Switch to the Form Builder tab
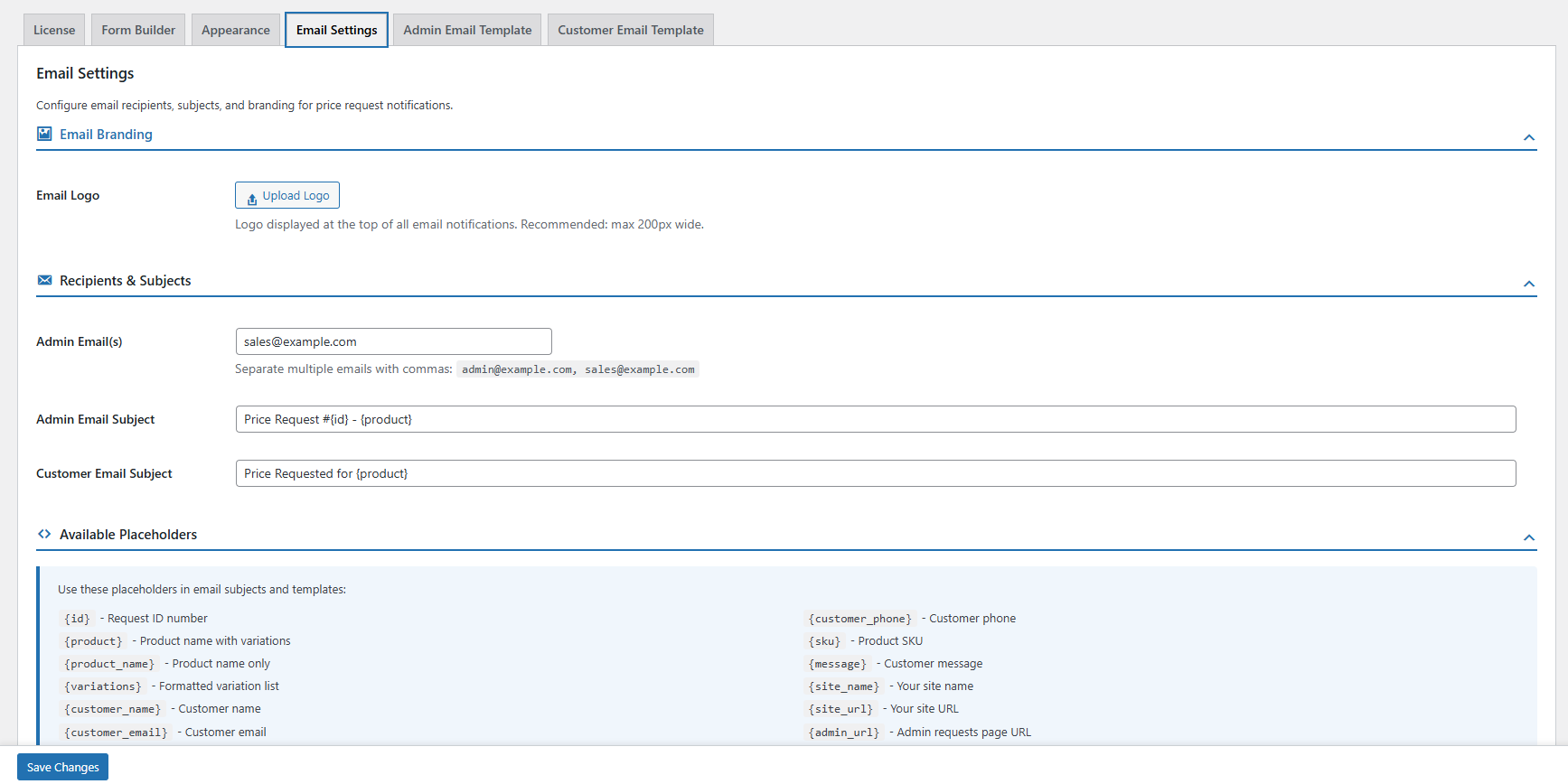The image size is (1568, 784). click(138, 30)
